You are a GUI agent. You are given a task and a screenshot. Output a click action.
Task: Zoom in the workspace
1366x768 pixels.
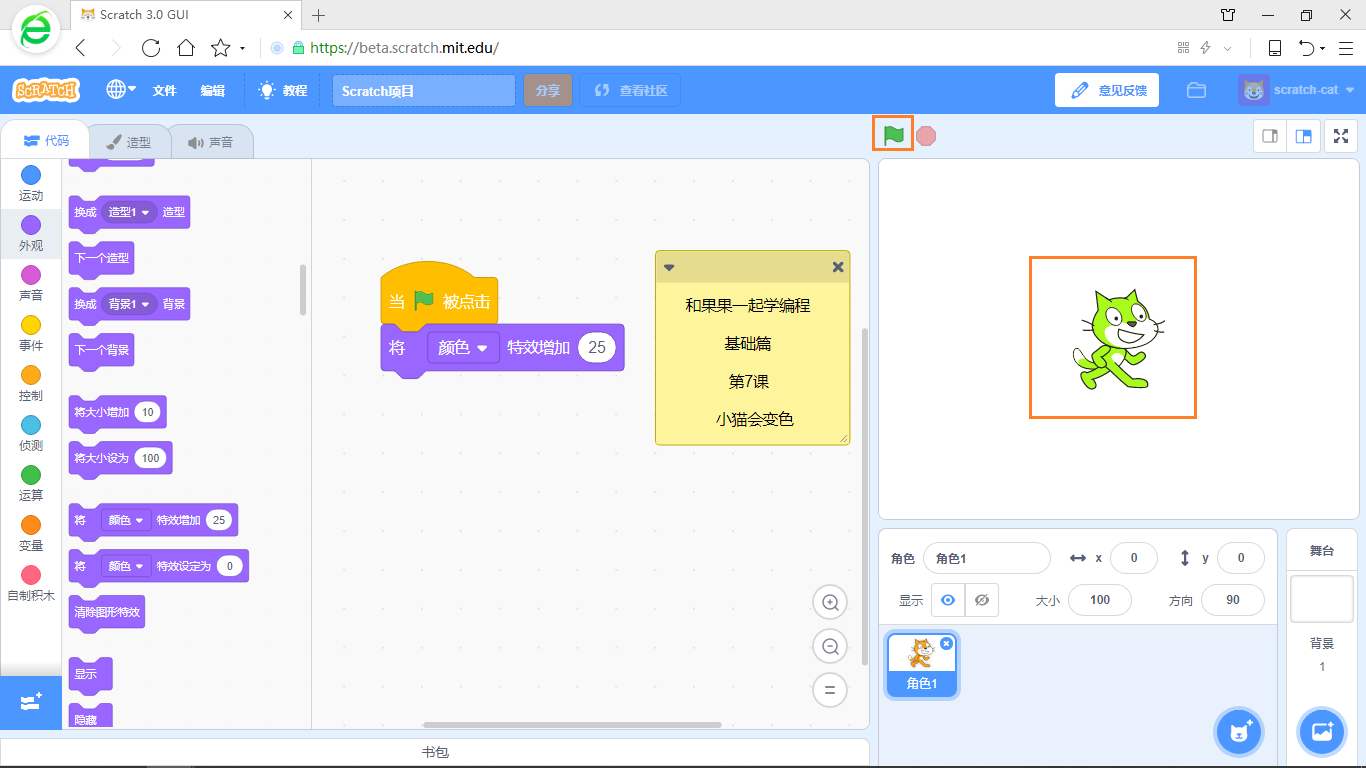click(x=830, y=603)
